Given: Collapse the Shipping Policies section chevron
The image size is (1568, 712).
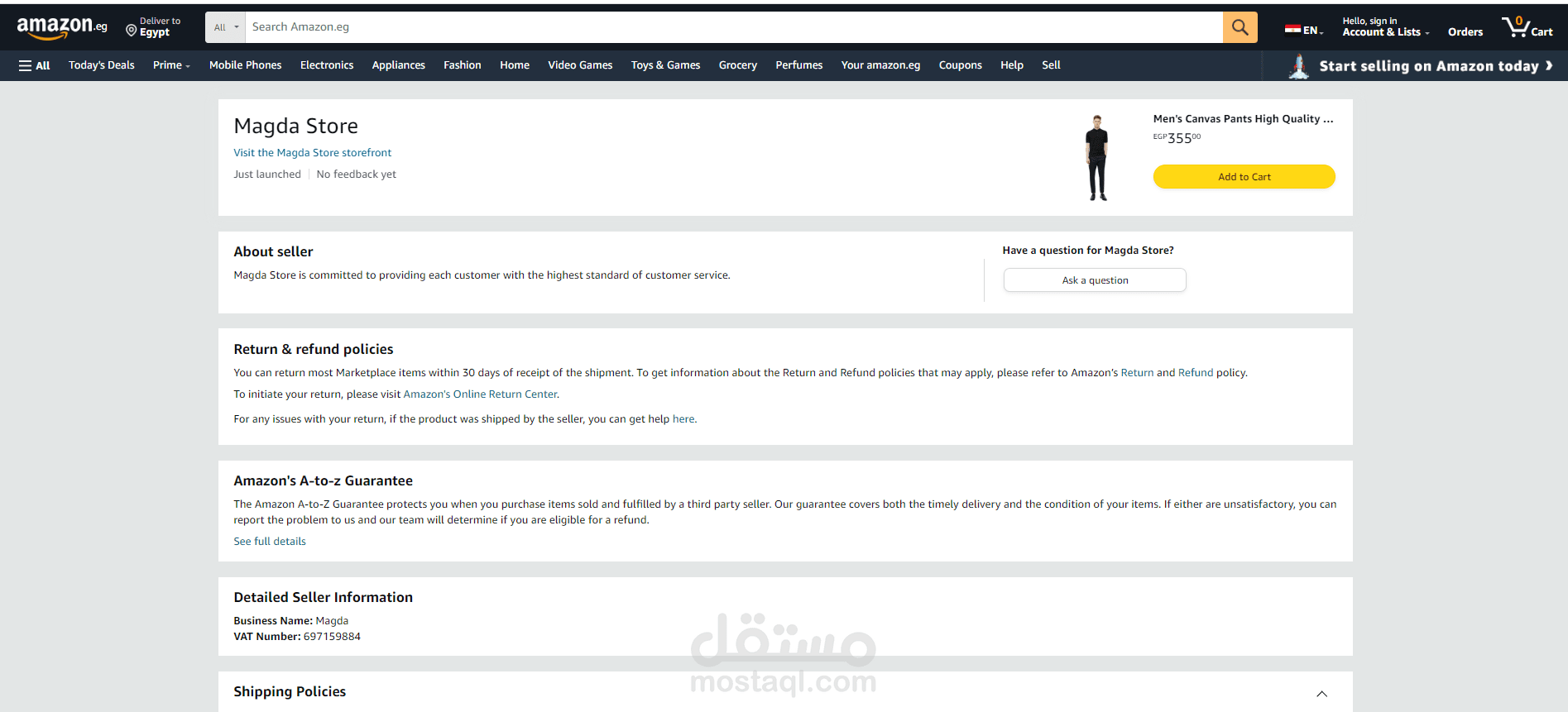Looking at the screenshot, I should coord(1321,694).
